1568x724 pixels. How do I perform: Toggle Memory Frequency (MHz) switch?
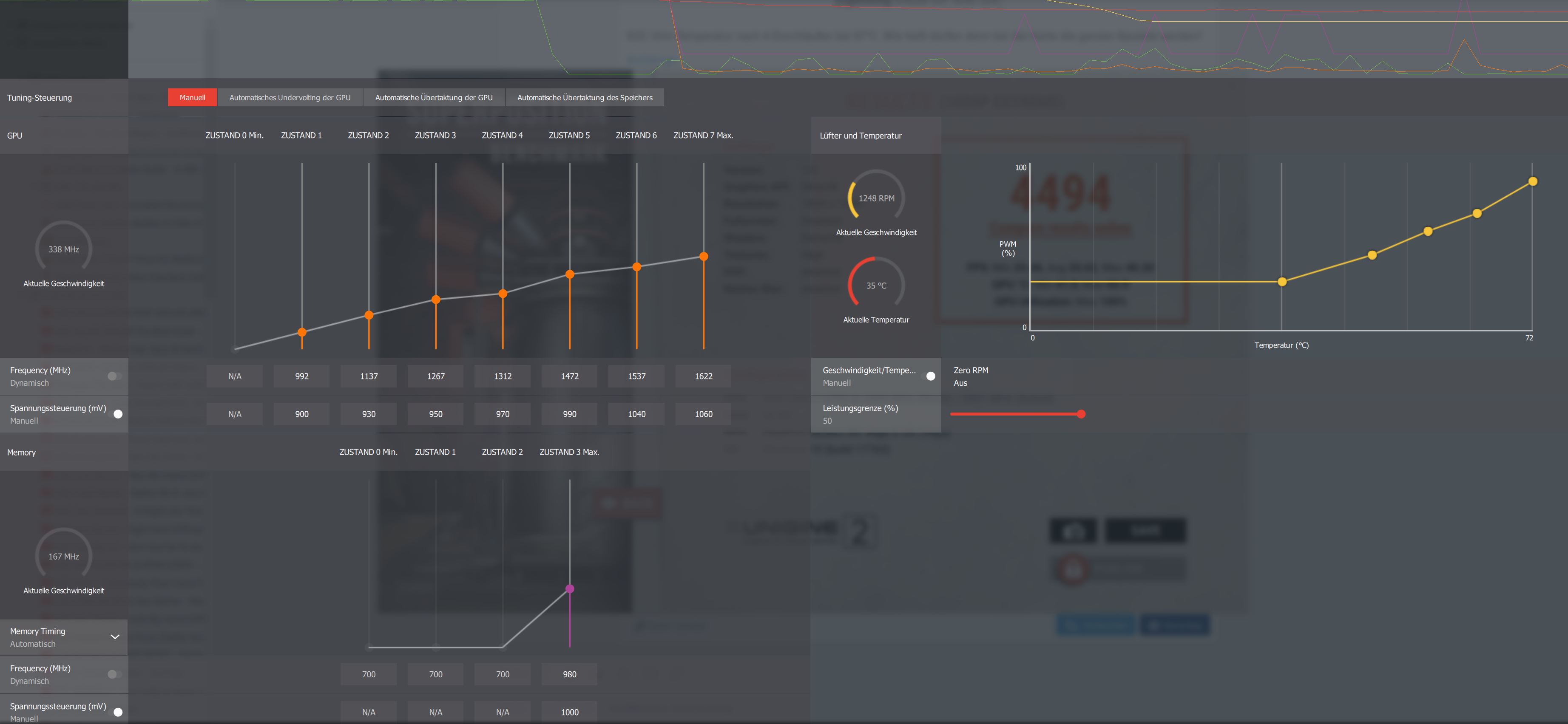(114, 674)
